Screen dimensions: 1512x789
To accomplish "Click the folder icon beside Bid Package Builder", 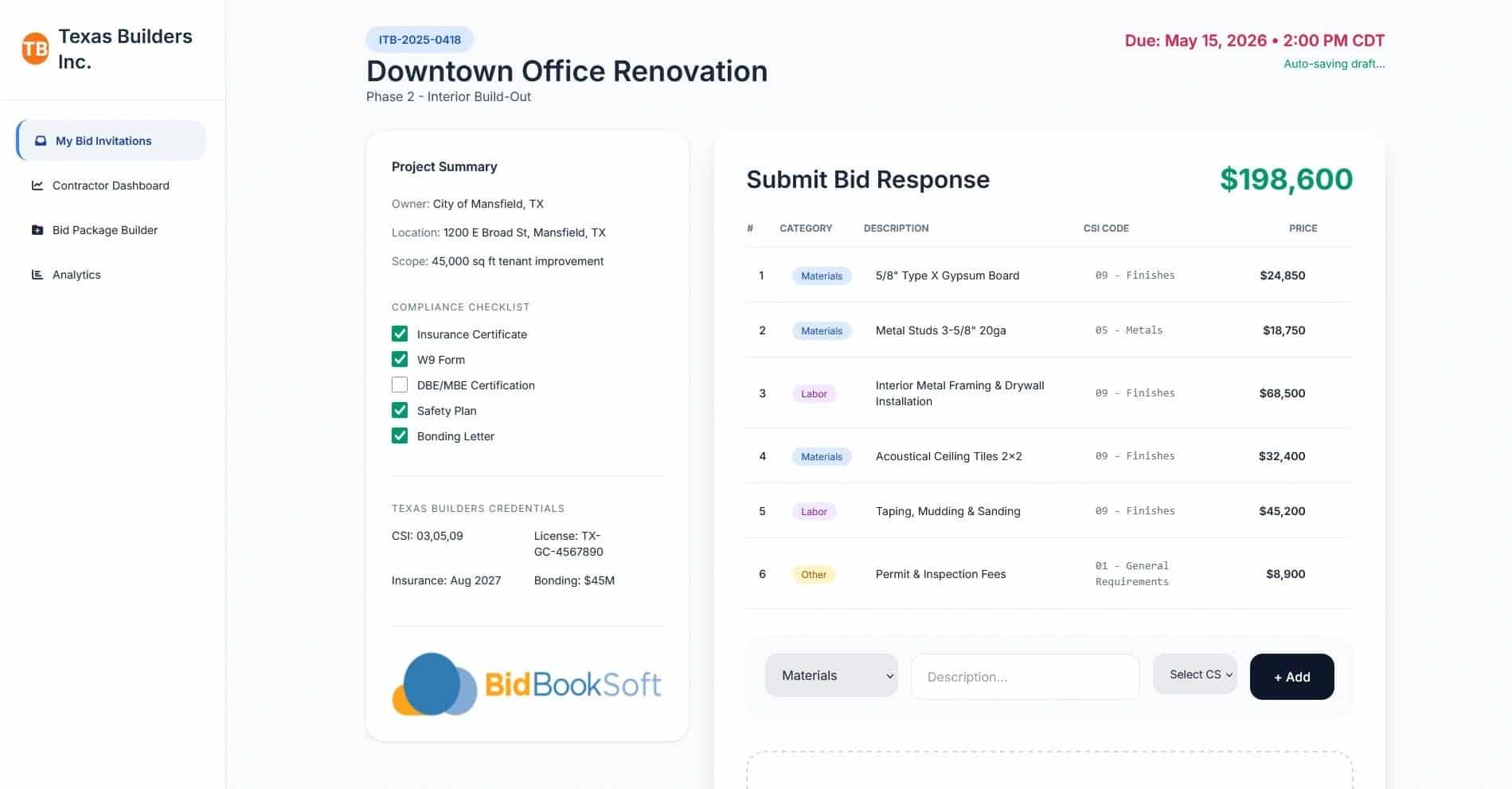I will tap(37, 230).
